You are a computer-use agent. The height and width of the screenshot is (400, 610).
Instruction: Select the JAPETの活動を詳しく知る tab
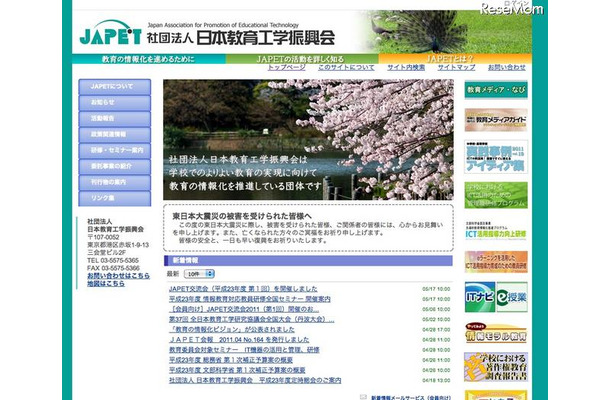click(x=302, y=59)
